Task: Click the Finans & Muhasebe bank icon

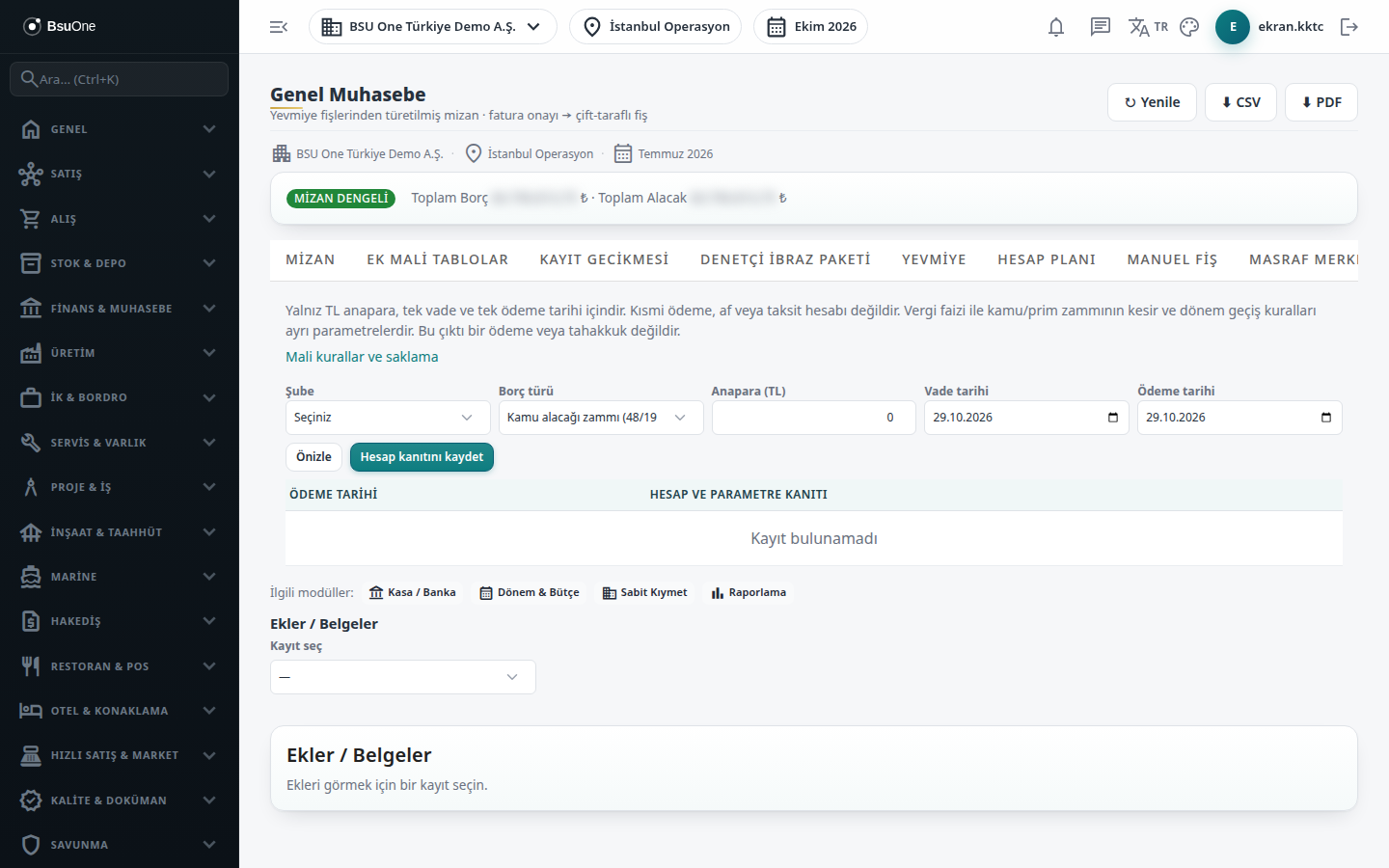Action: click(x=31, y=309)
